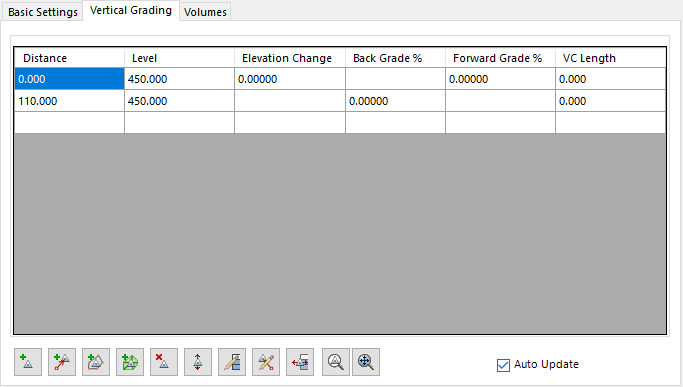Click Level 450.000 in the 110.000 row

coord(179,101)
